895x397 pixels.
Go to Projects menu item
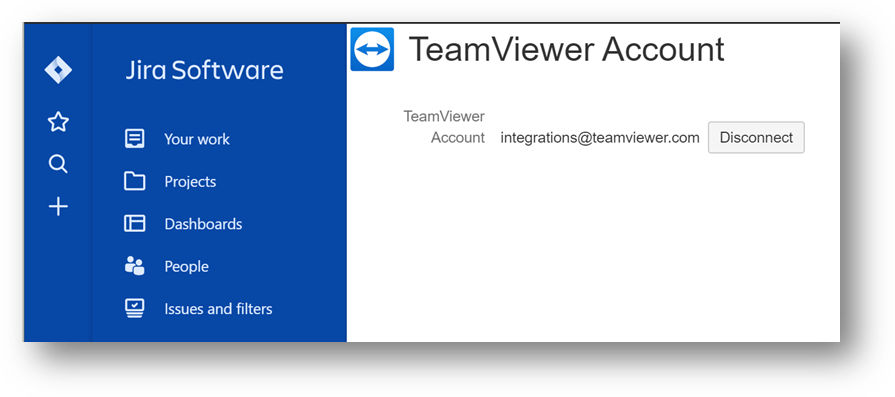190,182
